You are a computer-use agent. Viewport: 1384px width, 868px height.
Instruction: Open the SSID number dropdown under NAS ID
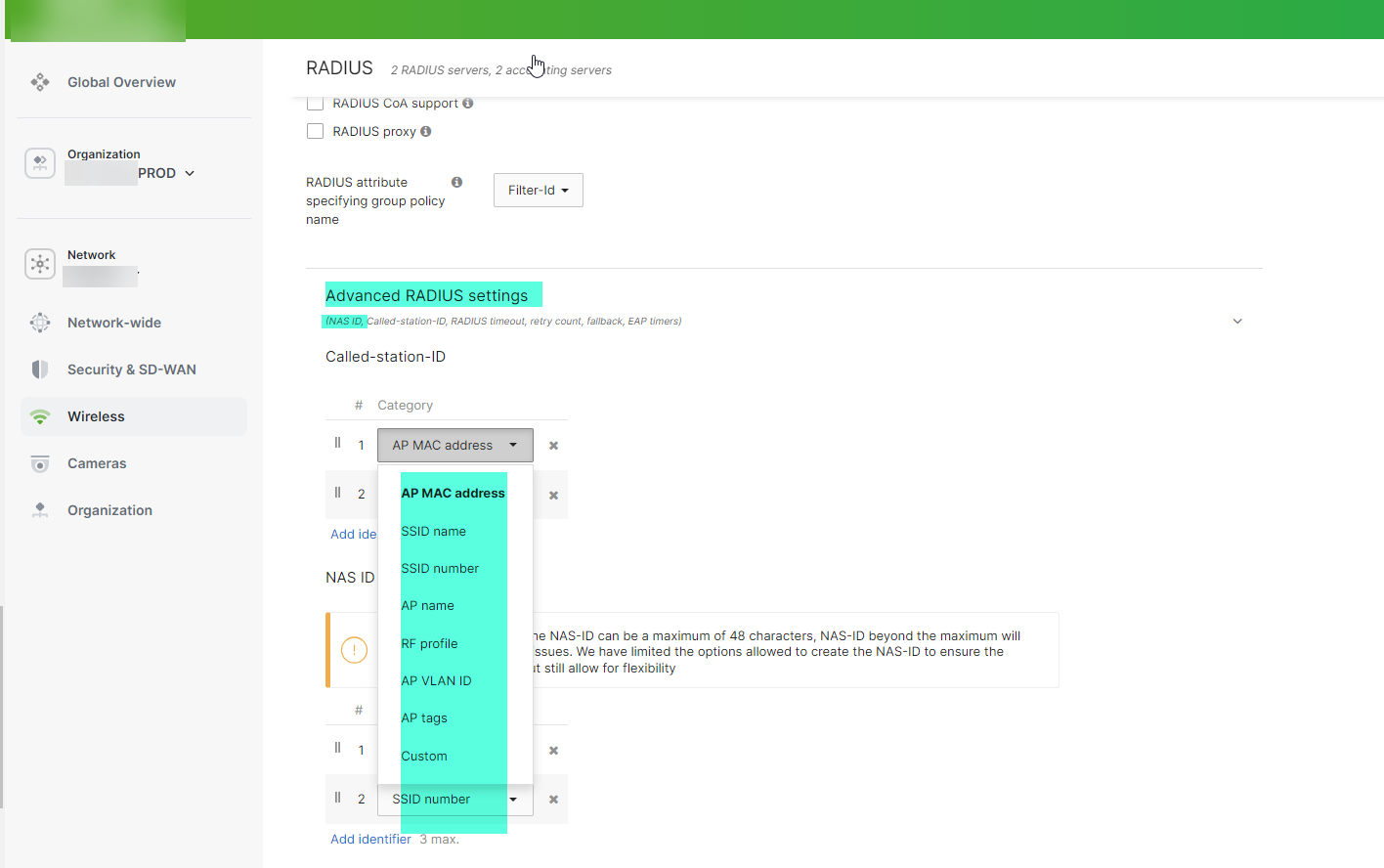click(454, 799)
